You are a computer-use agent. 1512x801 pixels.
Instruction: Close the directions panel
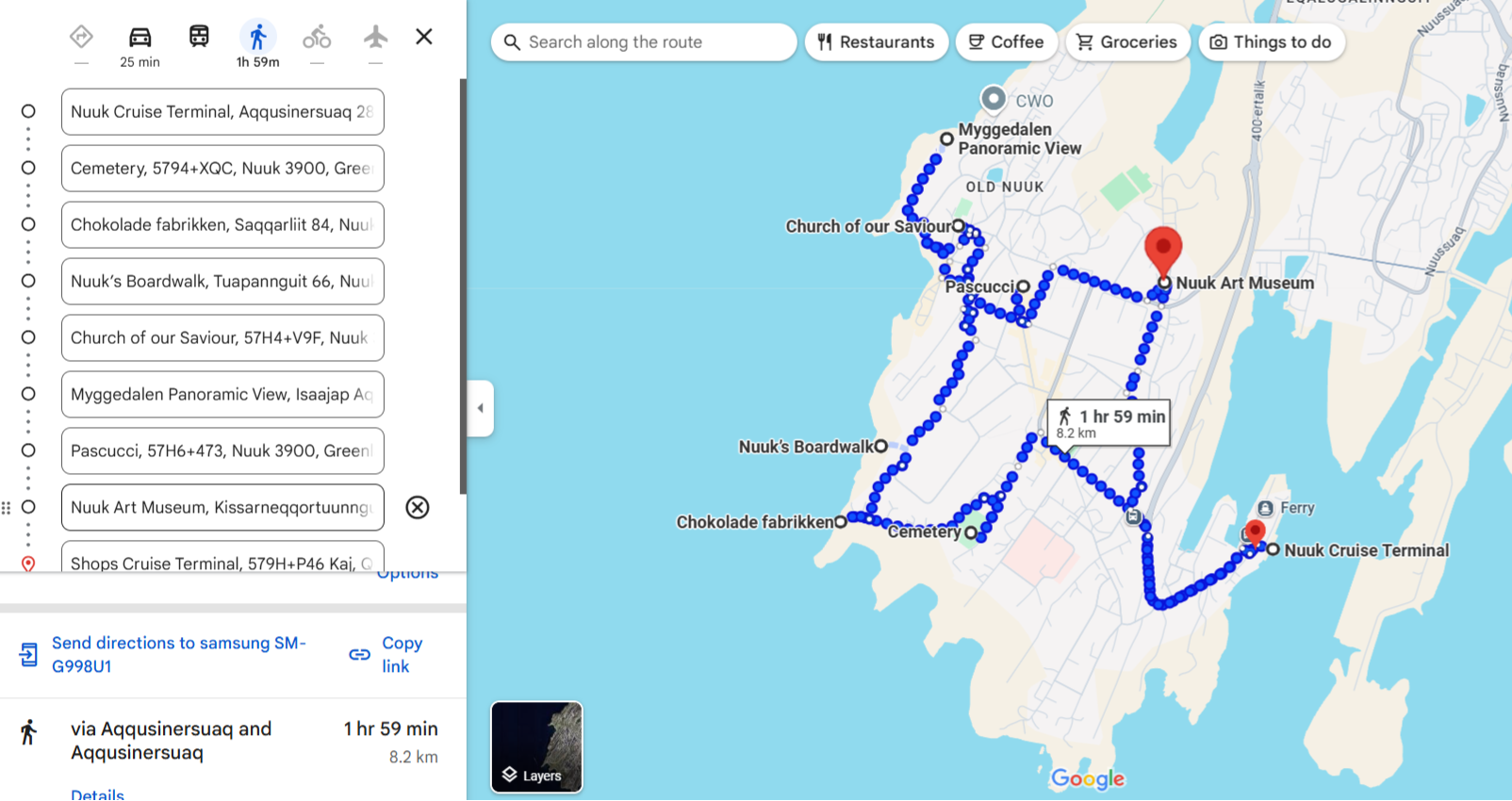coord(424,37)
